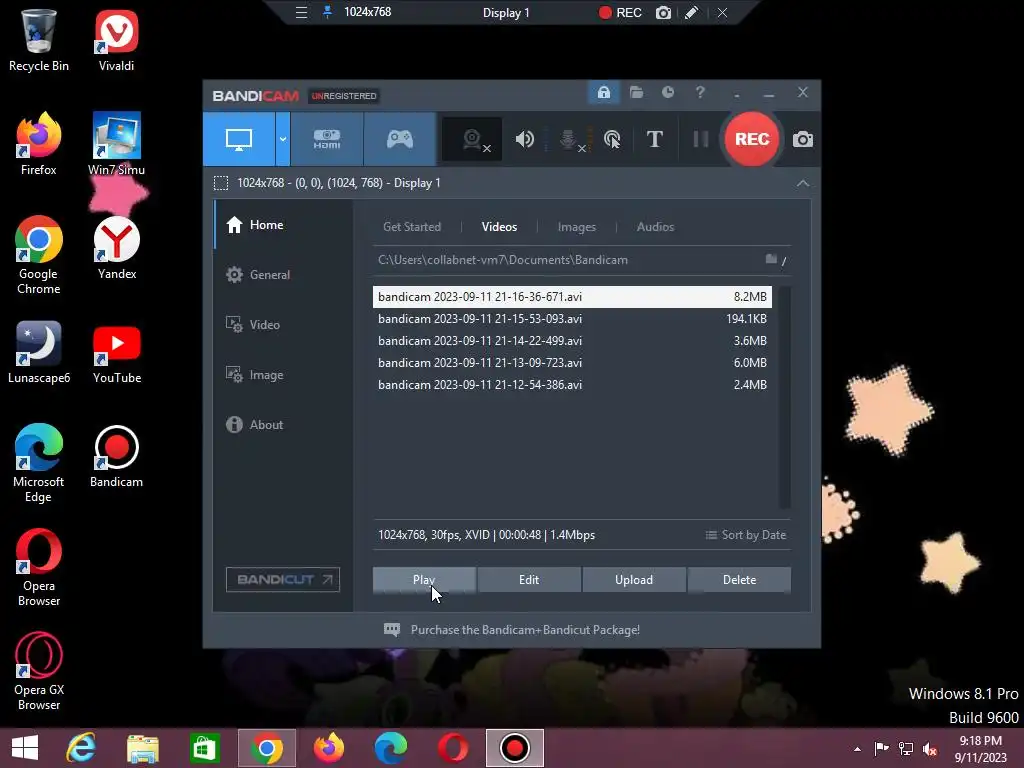This screenshot has height=768, width=1024.
Task: Click the pause recording button
Action: (x=700, y=139)
